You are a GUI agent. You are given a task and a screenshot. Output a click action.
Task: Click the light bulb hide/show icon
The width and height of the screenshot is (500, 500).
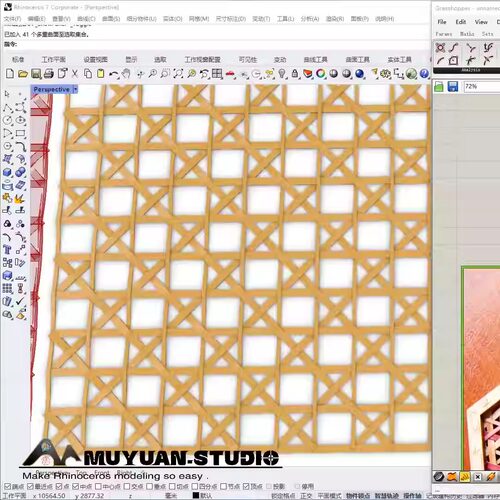(x=282, y=74)
